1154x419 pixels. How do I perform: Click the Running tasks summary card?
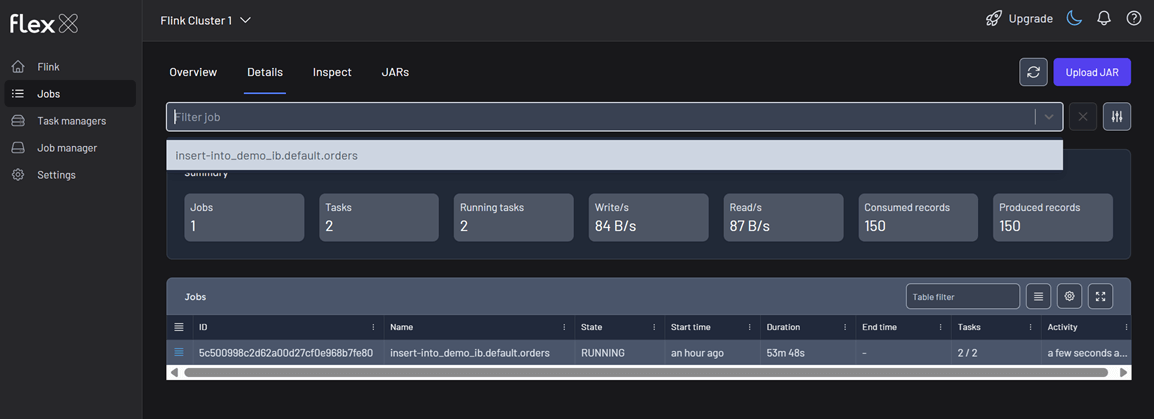[x=514, y=217]
